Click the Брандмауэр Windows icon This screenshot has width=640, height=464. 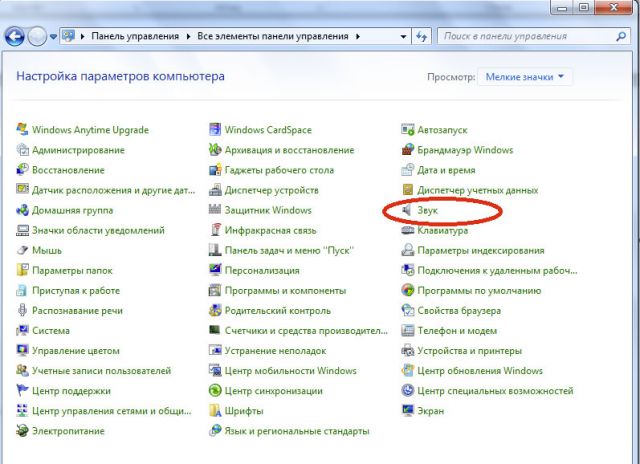tap(407, 150)
